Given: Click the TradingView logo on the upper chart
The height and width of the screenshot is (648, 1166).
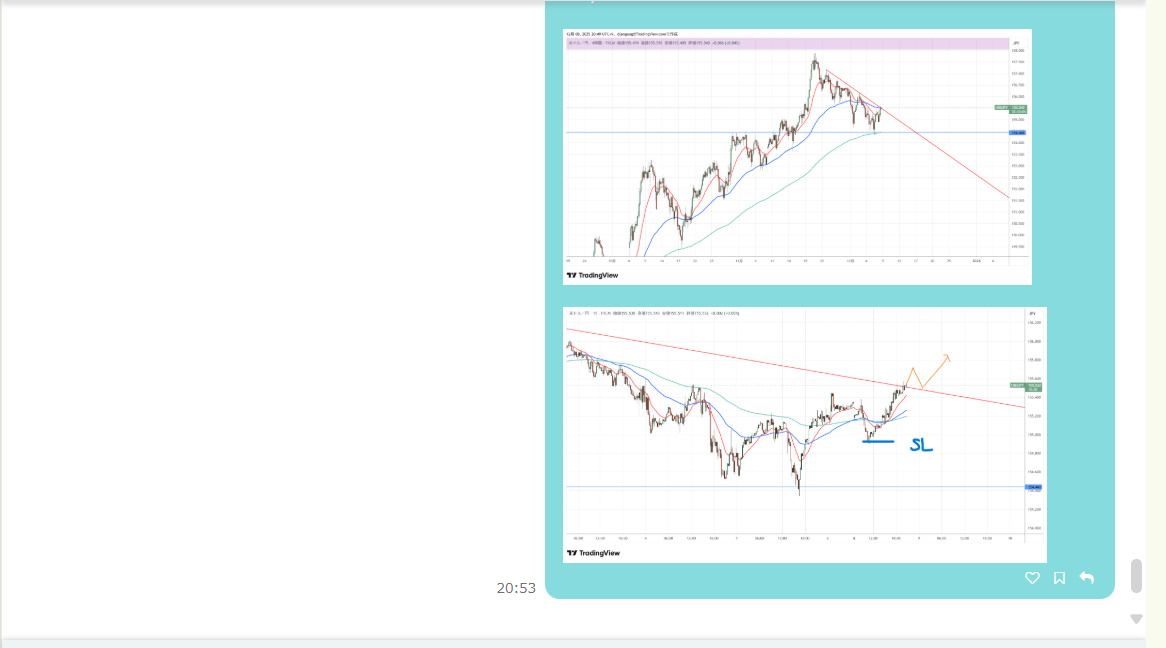Looking at the screenshot, I should click(x=593, y=275).
